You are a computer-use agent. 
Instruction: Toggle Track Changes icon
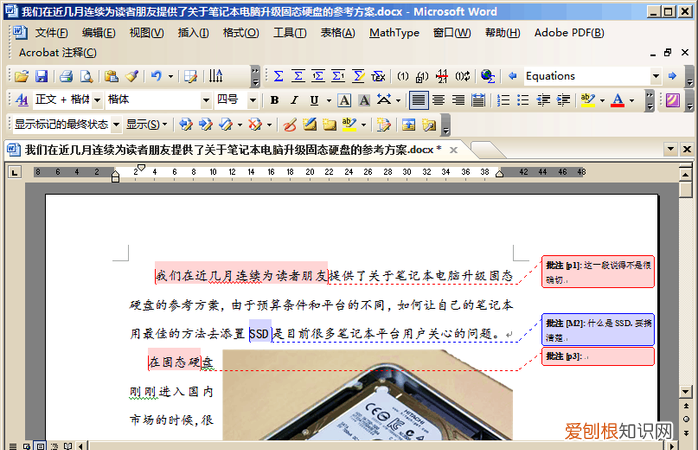tap(383, 125)
